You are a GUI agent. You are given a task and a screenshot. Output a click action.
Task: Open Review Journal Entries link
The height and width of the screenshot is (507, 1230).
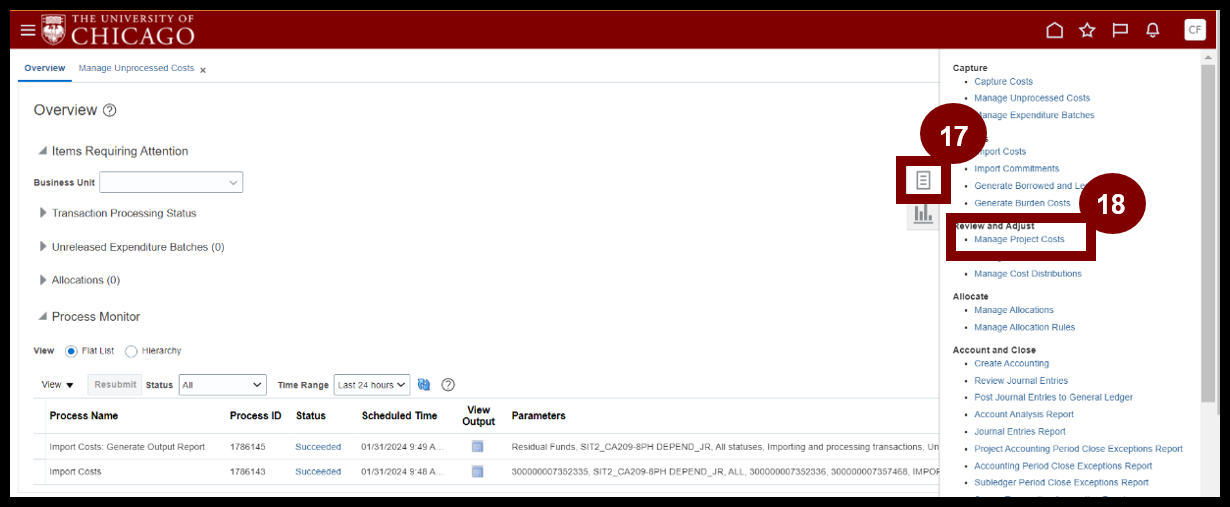[x=1021, y=381]
